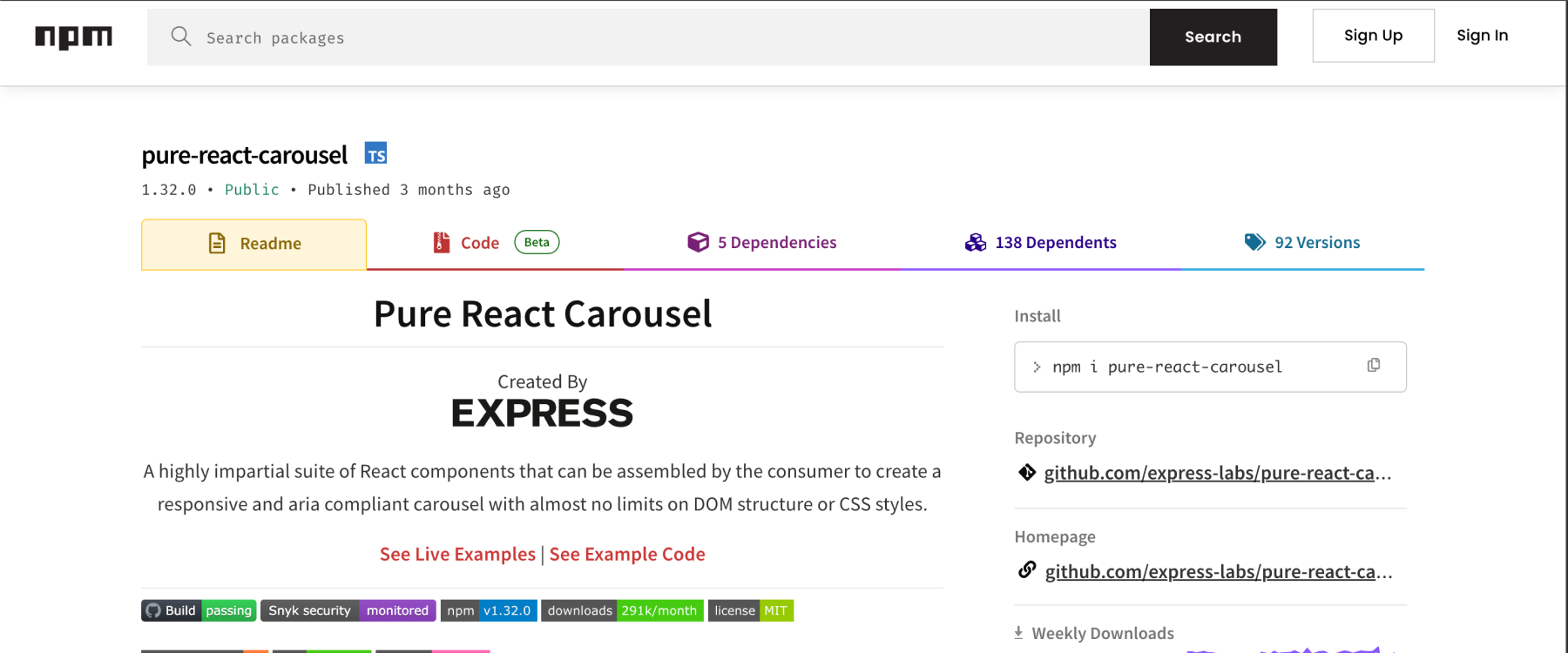Open See Live Examples link
This screenshot has height=653, width=1568.
[x=457, y=555]
